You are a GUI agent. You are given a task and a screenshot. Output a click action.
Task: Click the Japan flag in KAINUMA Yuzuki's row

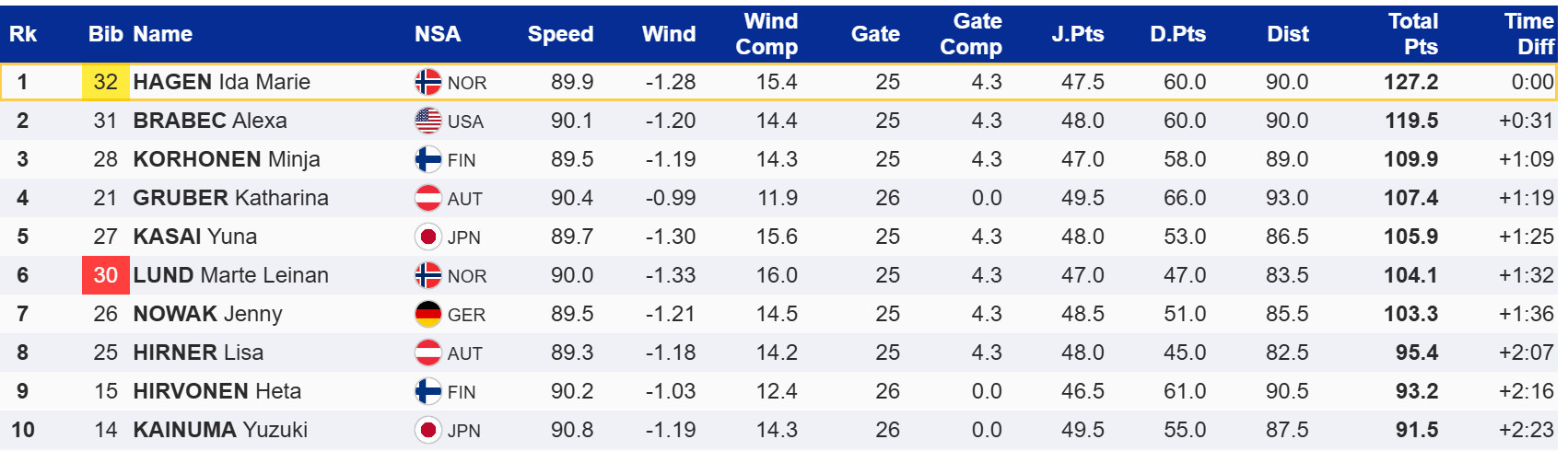pos(427,431)
